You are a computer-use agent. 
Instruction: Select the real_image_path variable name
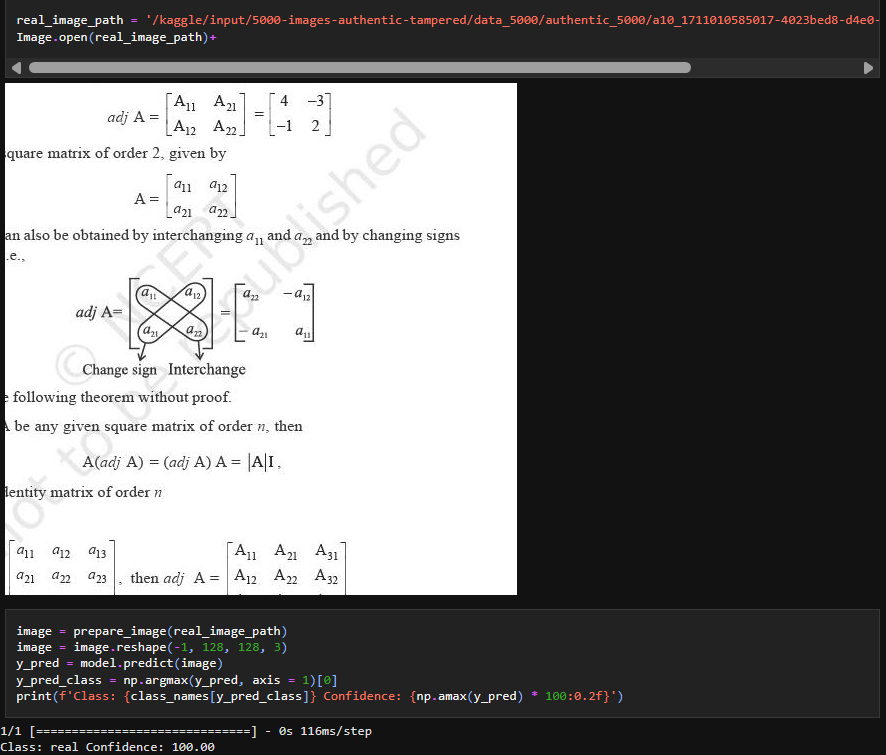tap(69, 18)
